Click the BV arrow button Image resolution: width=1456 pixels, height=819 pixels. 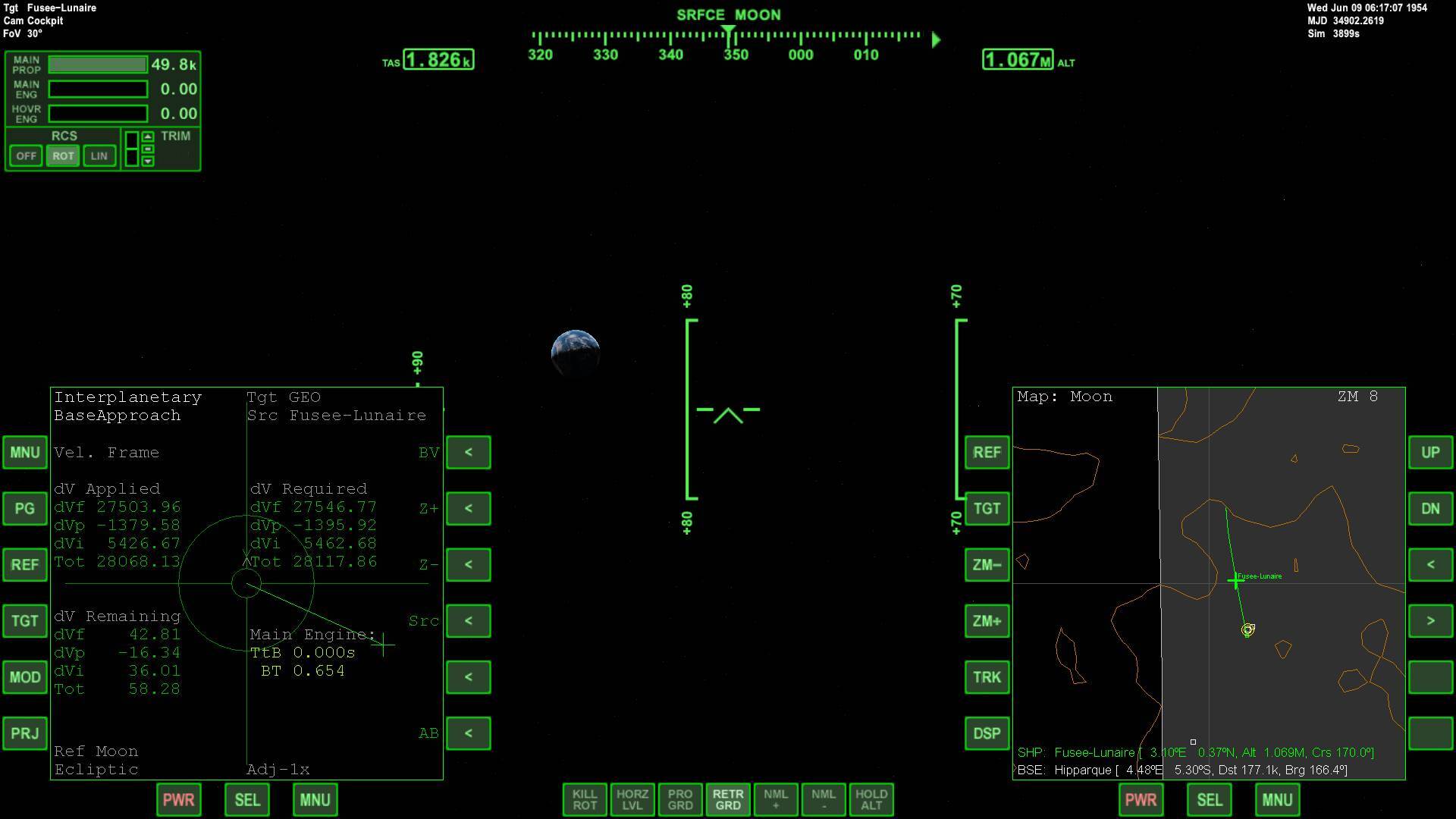click(468, 452)
